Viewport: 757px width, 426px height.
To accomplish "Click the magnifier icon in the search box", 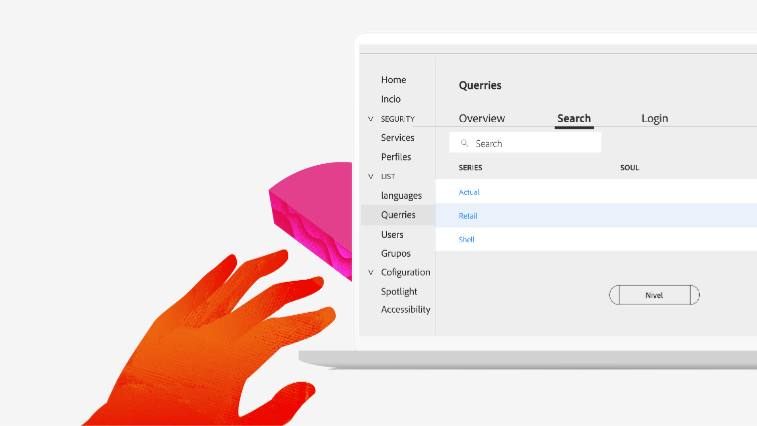I will 465,144.
